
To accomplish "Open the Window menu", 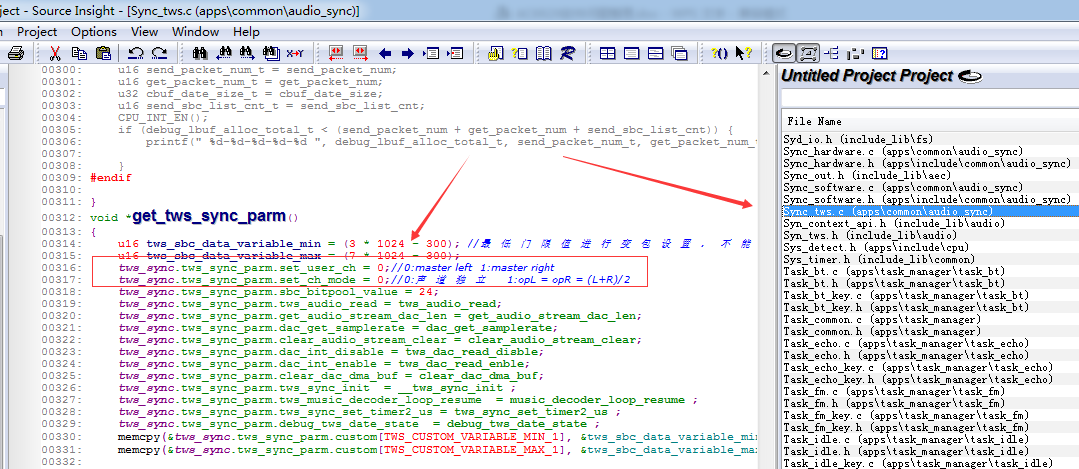I will [x=195, y=32].
